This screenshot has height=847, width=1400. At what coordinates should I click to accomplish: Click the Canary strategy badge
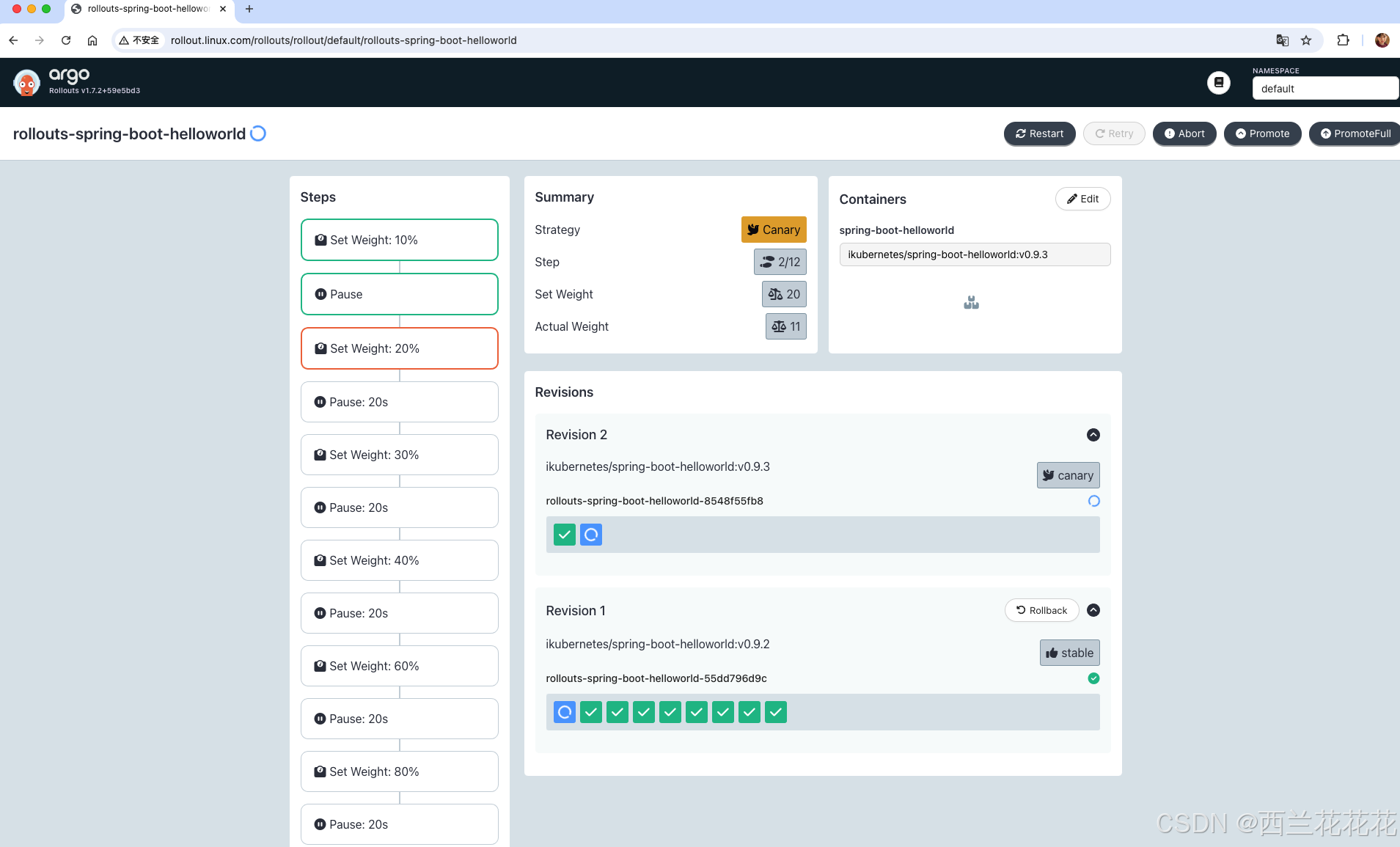point(774,230)
